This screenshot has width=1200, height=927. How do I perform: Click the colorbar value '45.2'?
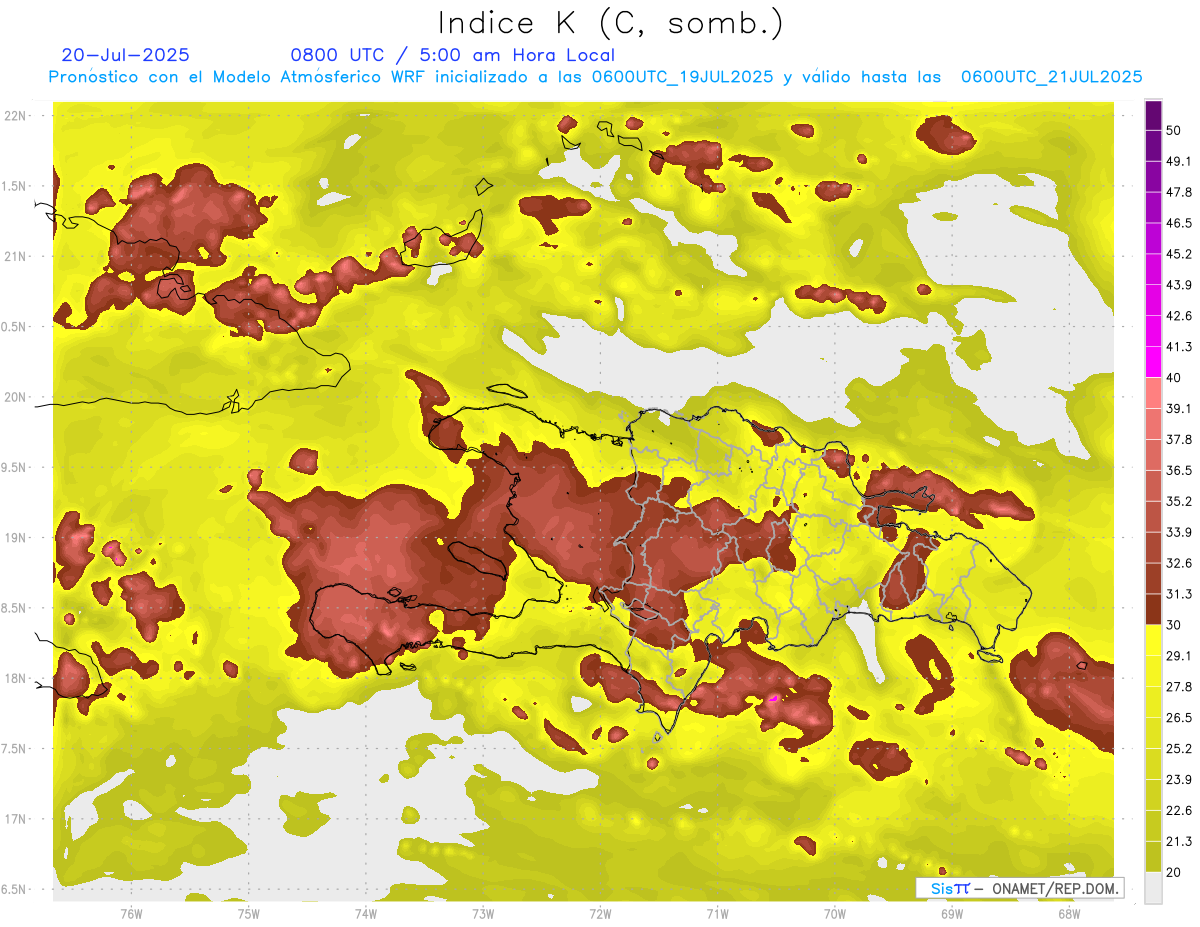click(1179, 254)
